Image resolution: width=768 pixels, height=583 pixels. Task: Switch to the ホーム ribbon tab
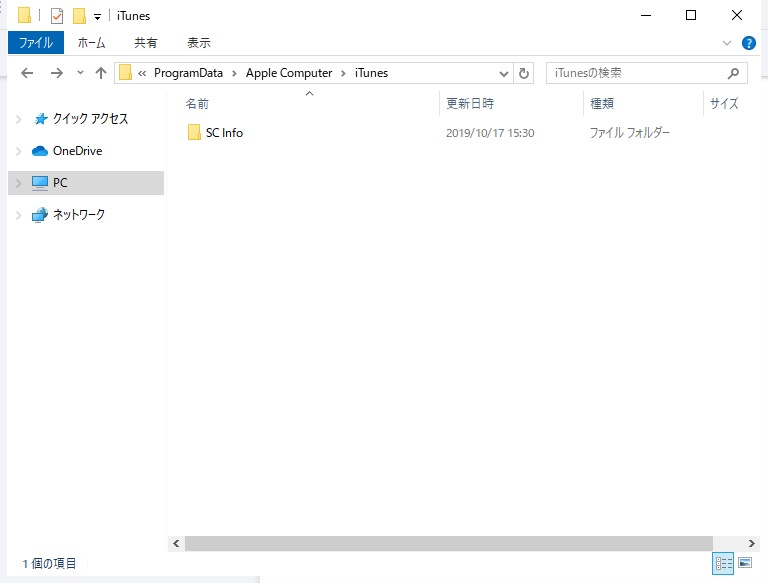tap(91, 43)
